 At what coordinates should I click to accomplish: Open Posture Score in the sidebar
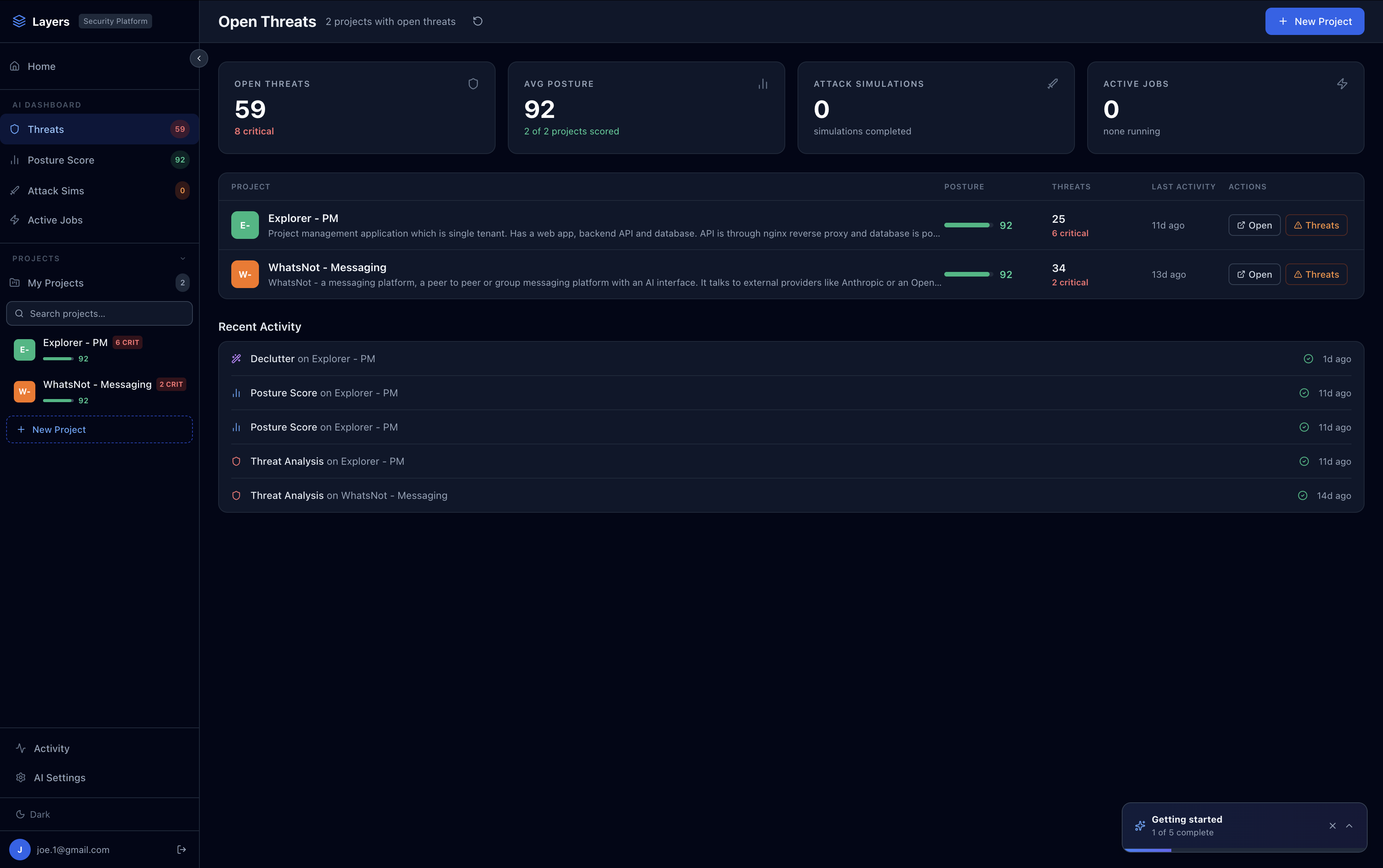point(99,160)
